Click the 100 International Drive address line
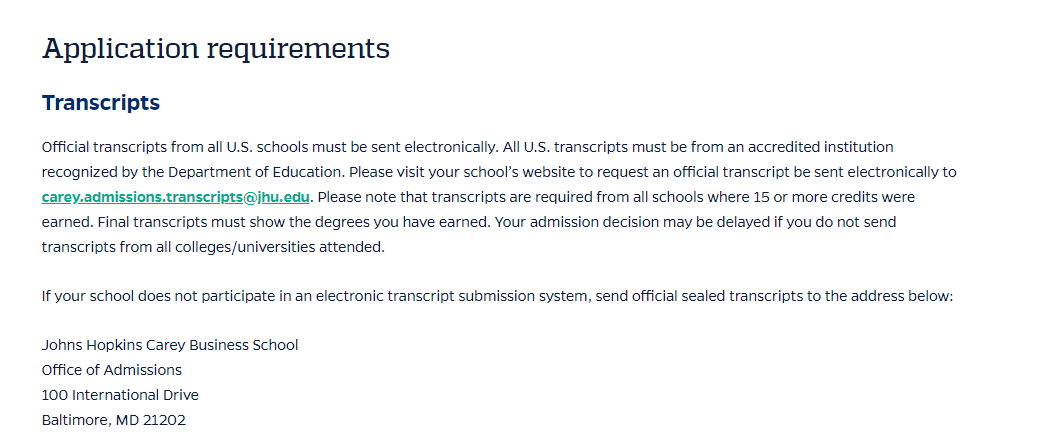 pyautogui.click(x=120, y=395)
